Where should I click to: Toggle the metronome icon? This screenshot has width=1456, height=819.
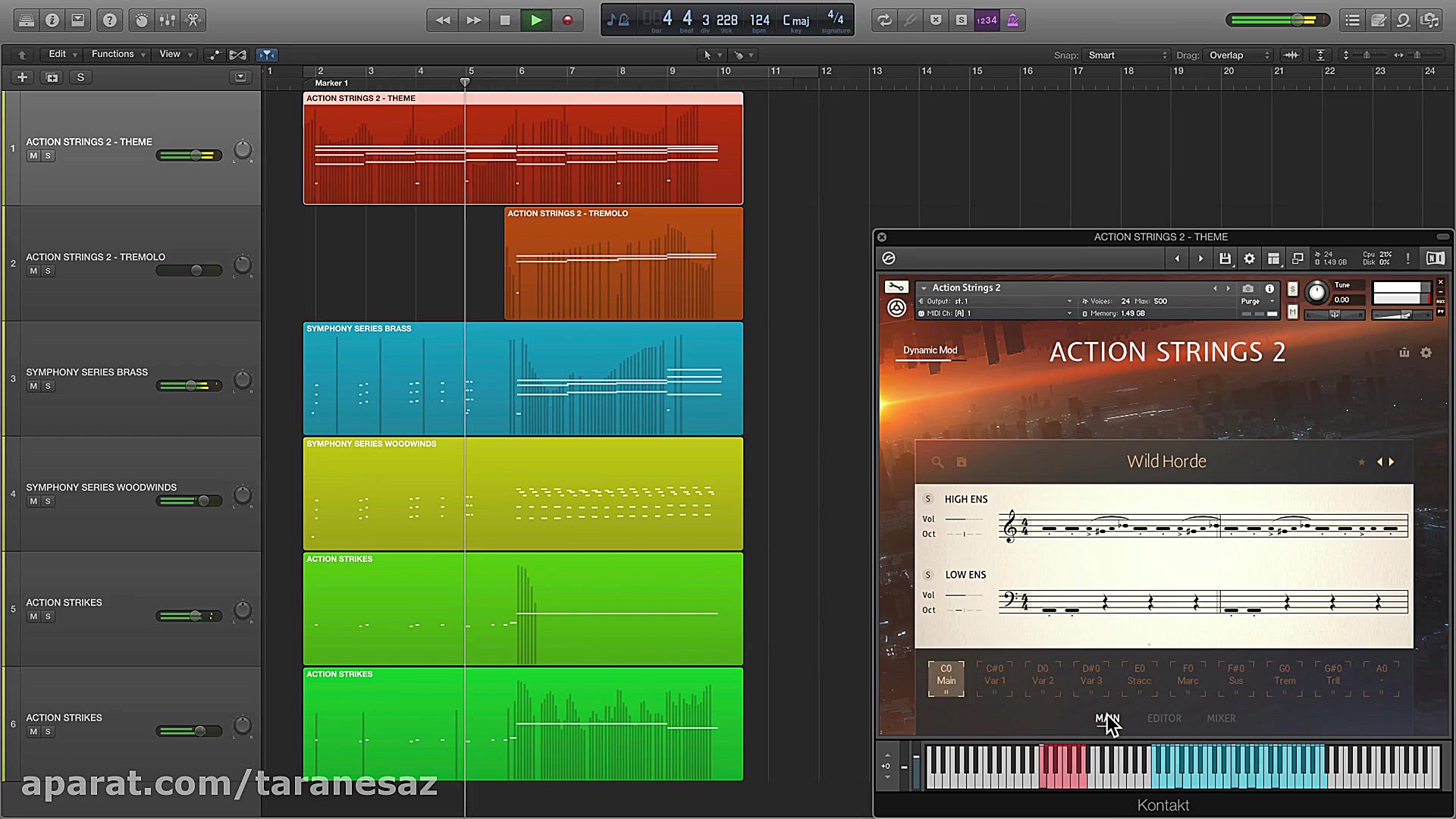[x=1012, y=20]
